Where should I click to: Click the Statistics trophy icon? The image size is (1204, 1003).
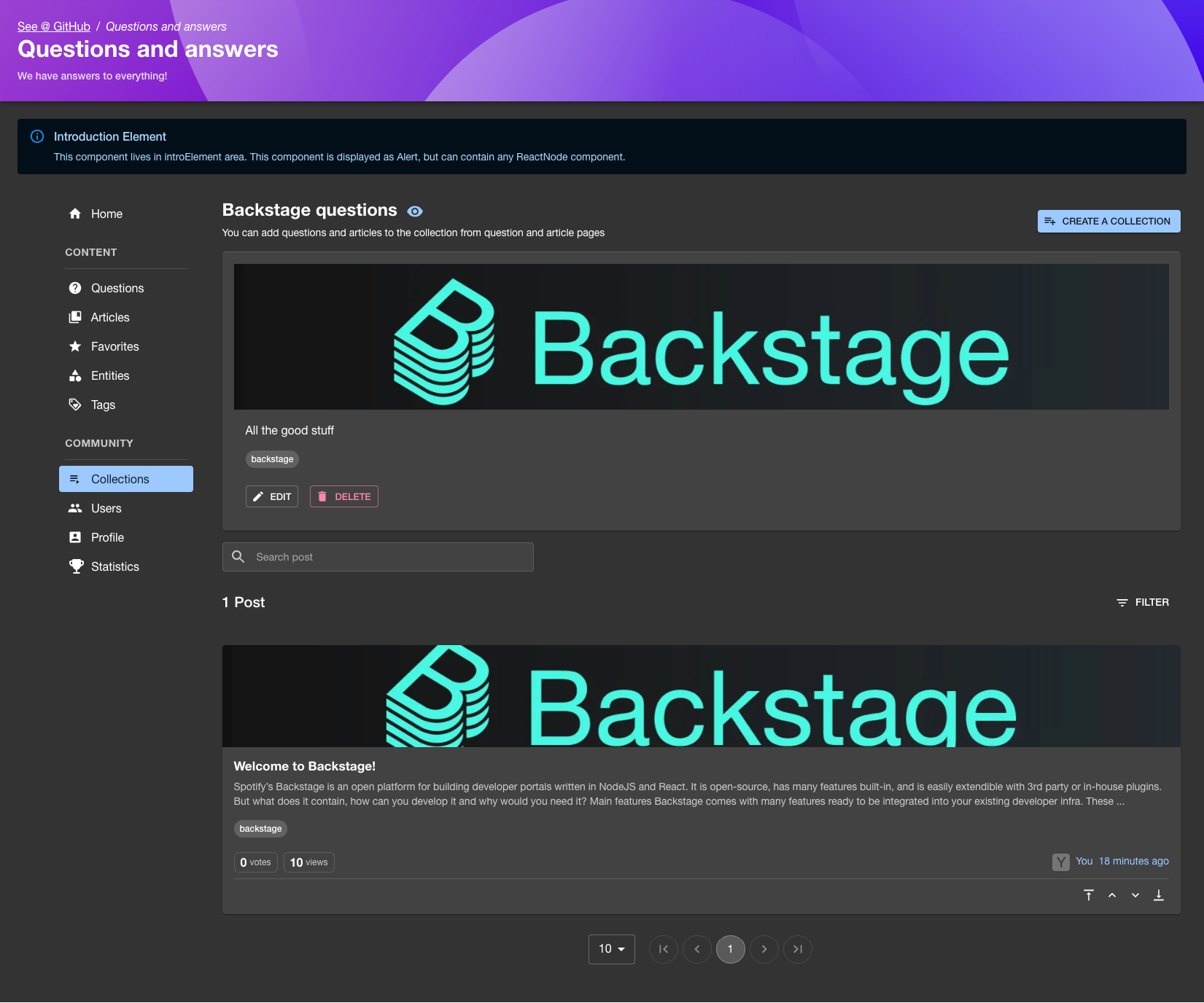tap(76, 566)
